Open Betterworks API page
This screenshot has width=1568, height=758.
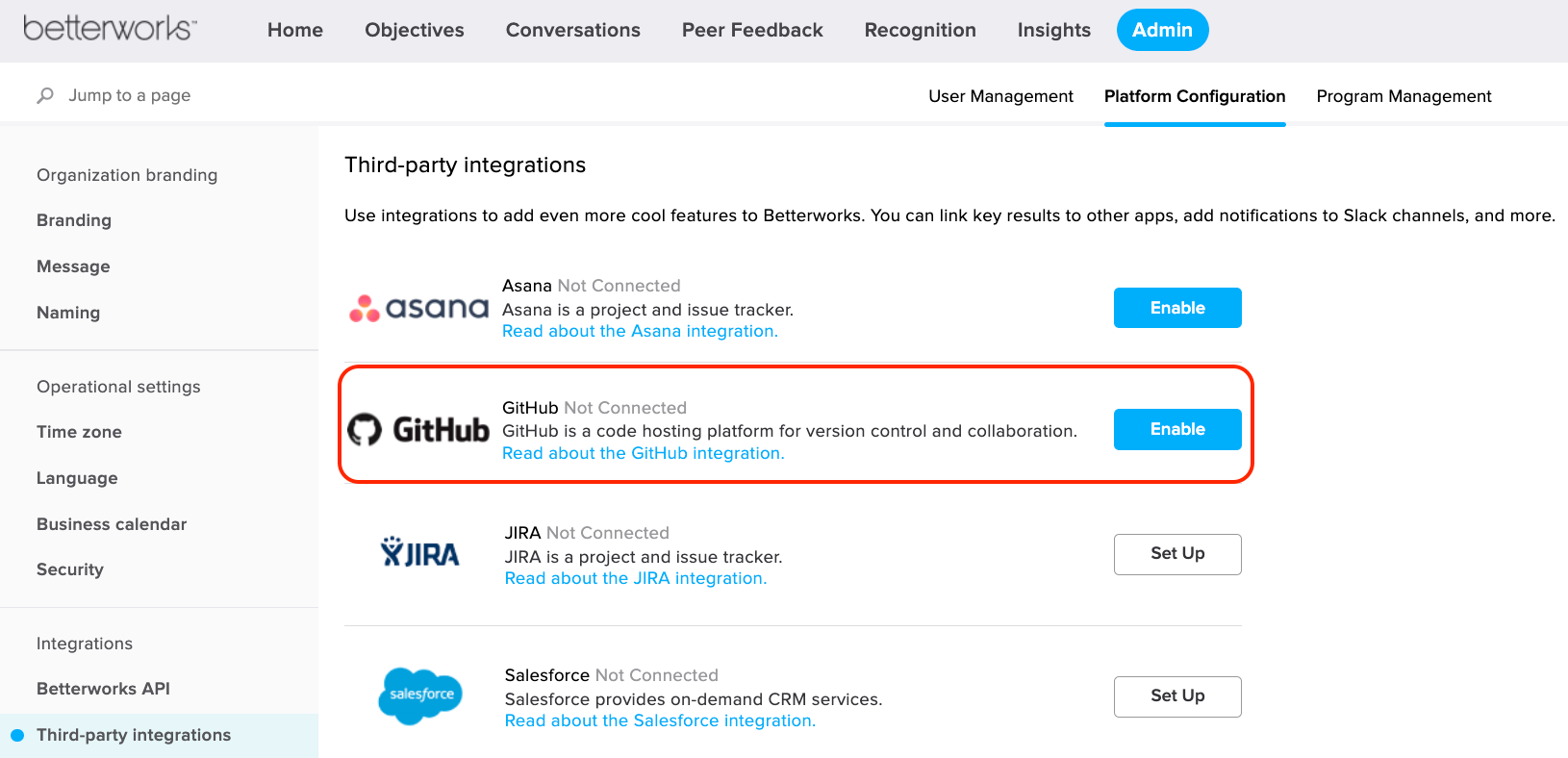tap(103, 689)
